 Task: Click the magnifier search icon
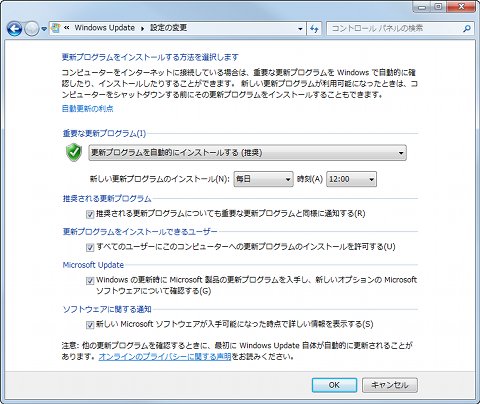467,29
